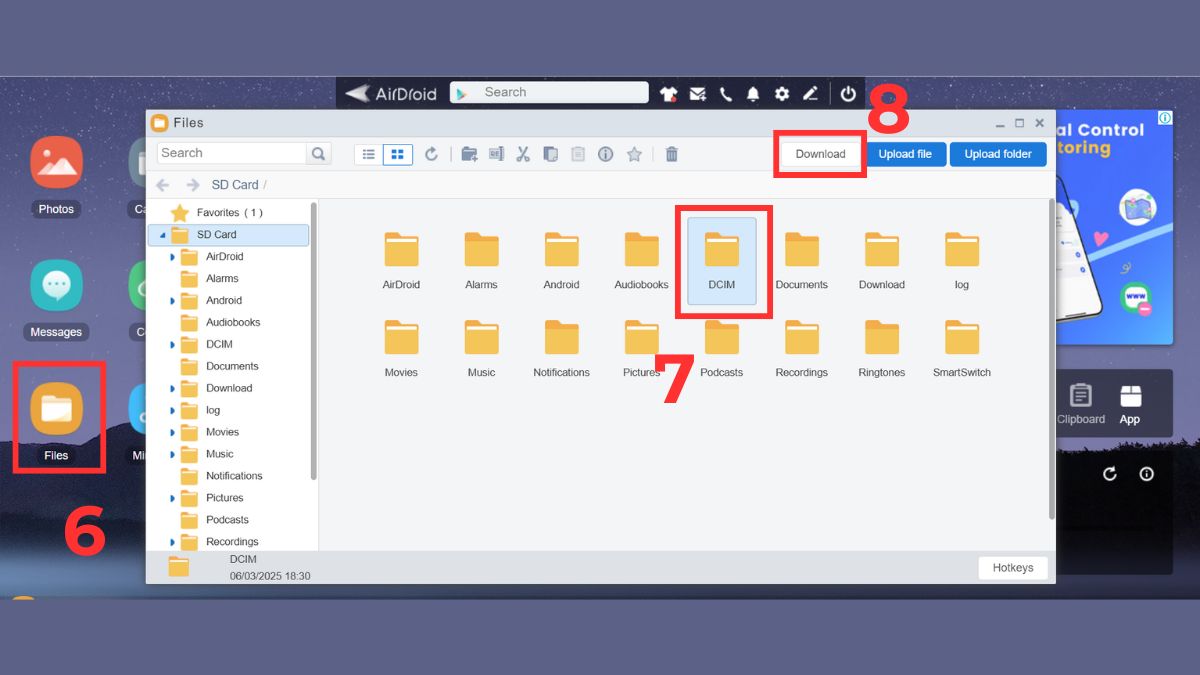
Task: Select Podcasts in the sidebar tree
Action: click(227, 520)
